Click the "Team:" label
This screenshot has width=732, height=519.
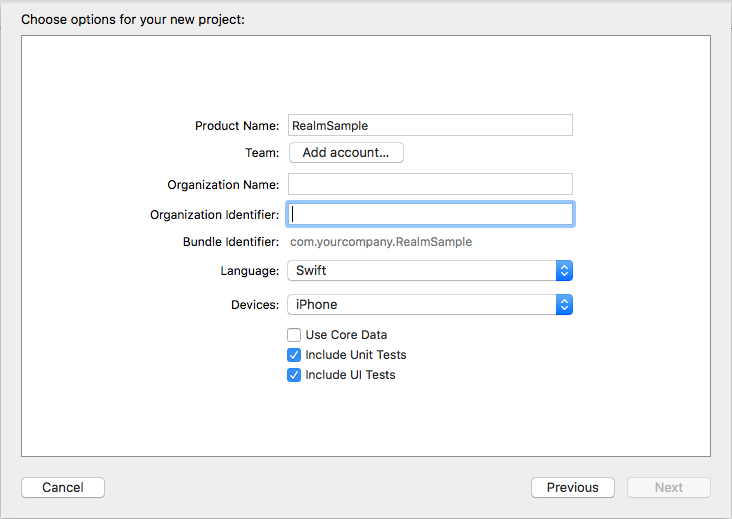coord(261,153)
